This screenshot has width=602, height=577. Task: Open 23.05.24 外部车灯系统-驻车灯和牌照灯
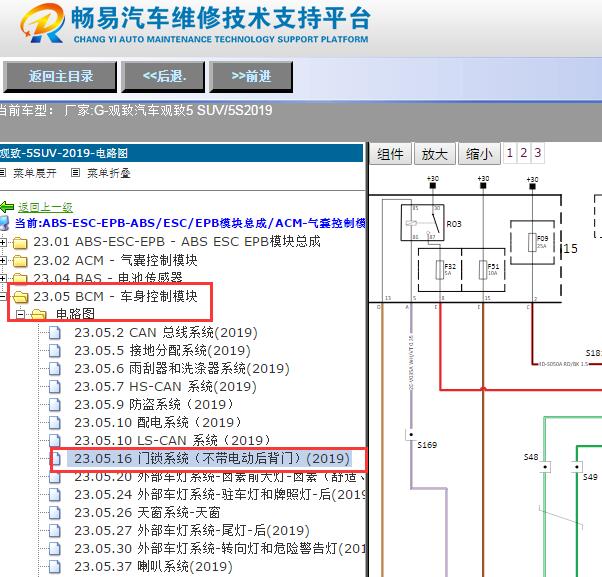pyautogui.click(x=220, y=494)
